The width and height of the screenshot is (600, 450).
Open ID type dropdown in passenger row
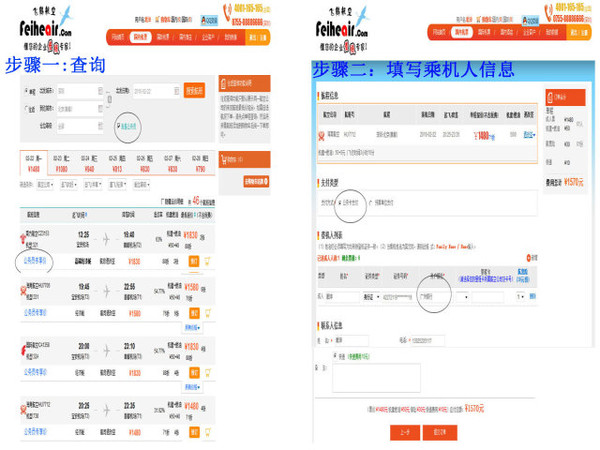point(371,297)
